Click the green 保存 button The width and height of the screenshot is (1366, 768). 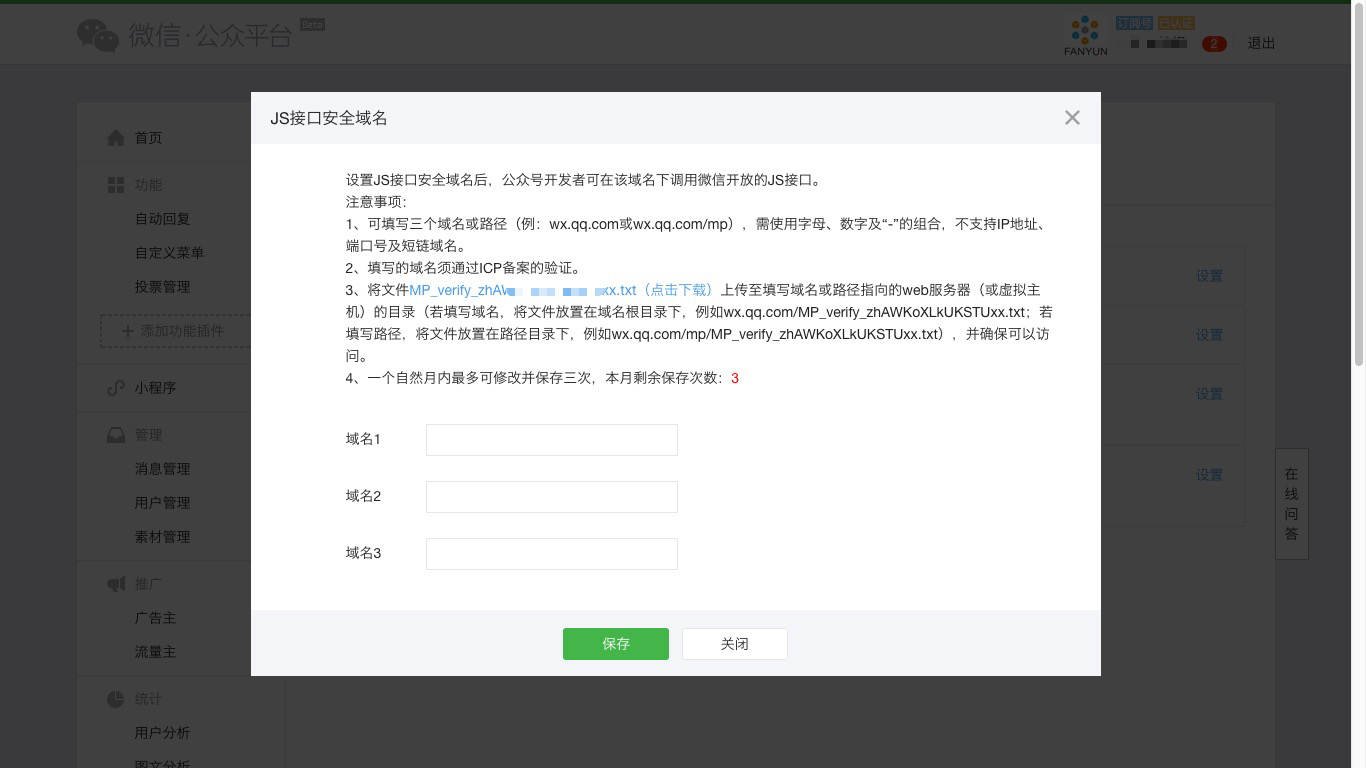click(615, 644)
